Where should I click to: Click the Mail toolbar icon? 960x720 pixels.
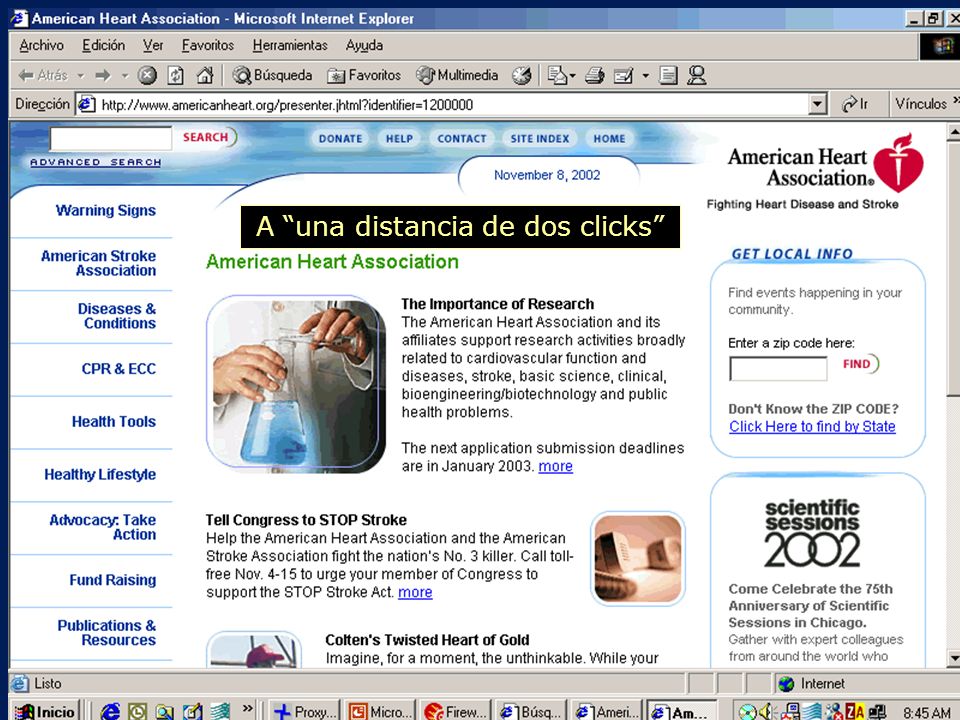557,75
